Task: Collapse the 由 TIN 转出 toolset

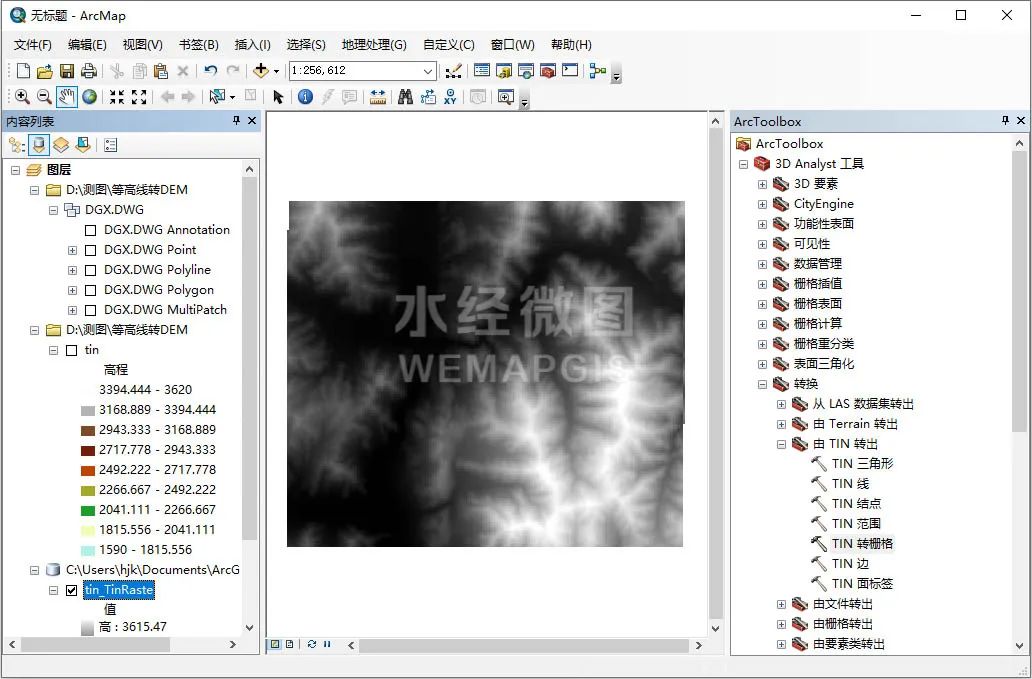Action: 781,444
